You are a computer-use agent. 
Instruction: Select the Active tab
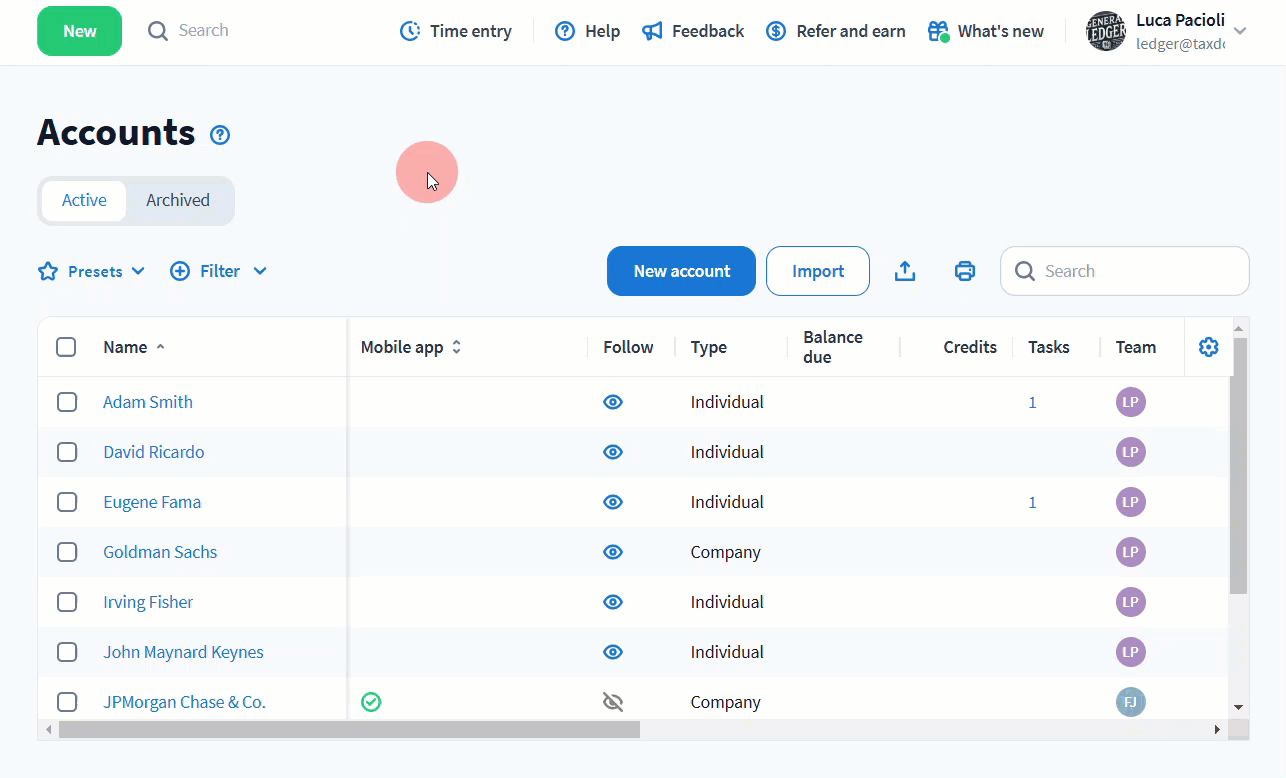[x=84, y=200]
